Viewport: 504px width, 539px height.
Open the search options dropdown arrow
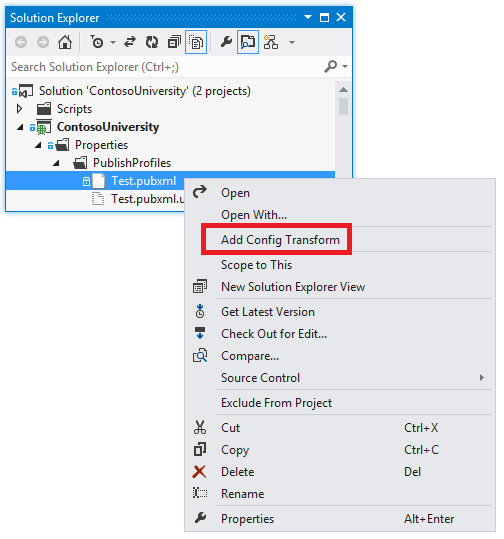click(345, 66)
